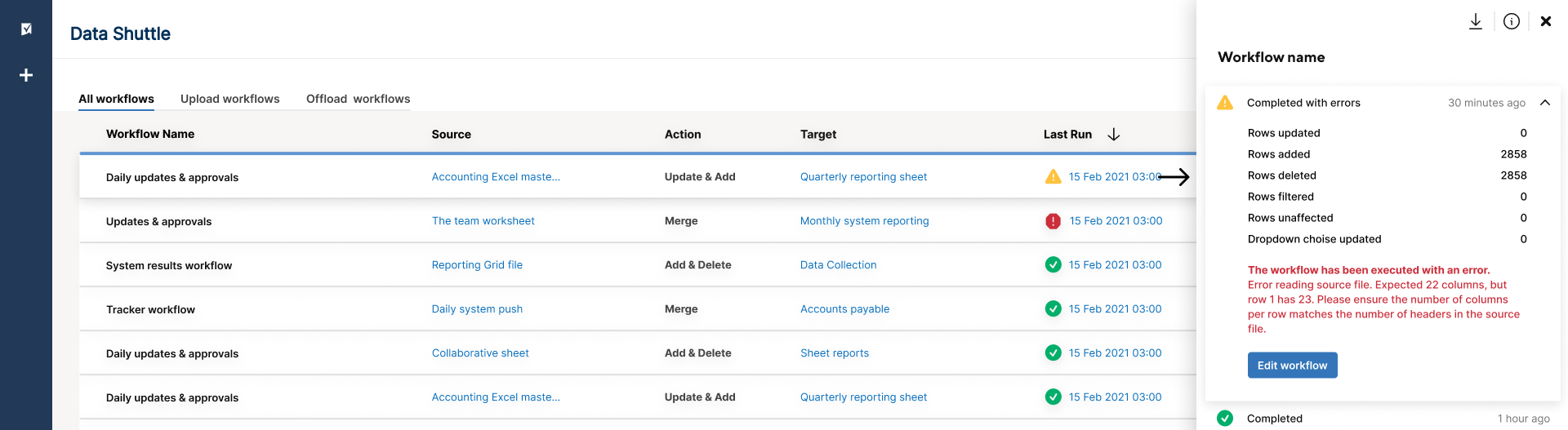The image size is (1568, 430).
Task: Click the Action column header
Action: [x=683, y=134]
